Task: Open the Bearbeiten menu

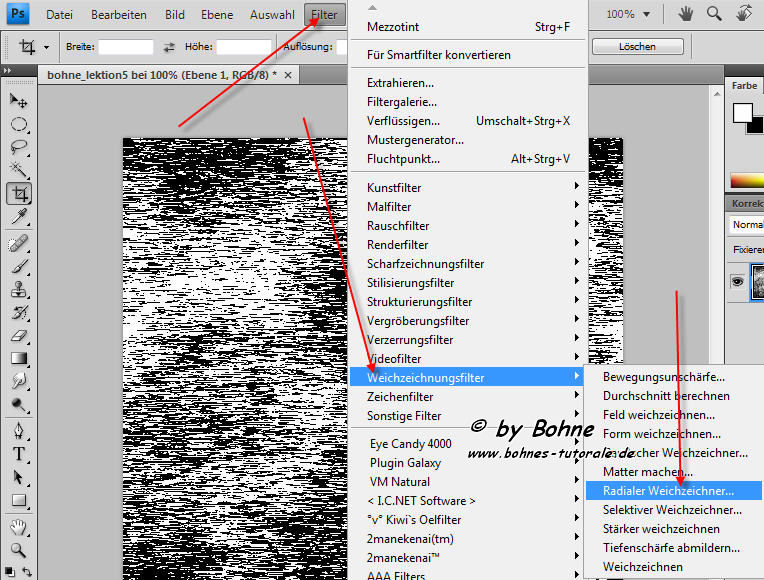Action: coord(118,15)
